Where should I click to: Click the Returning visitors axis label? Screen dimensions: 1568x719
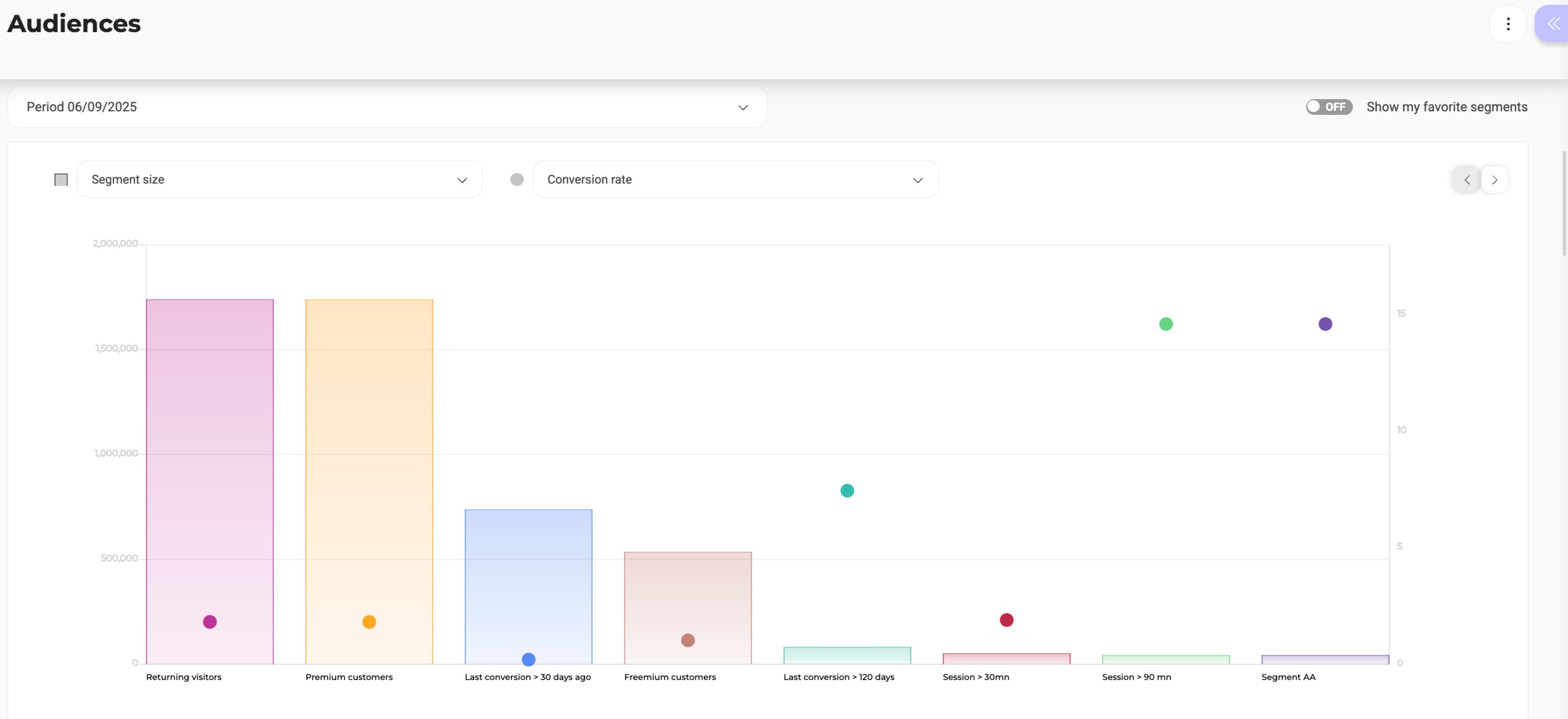point(184,677)
